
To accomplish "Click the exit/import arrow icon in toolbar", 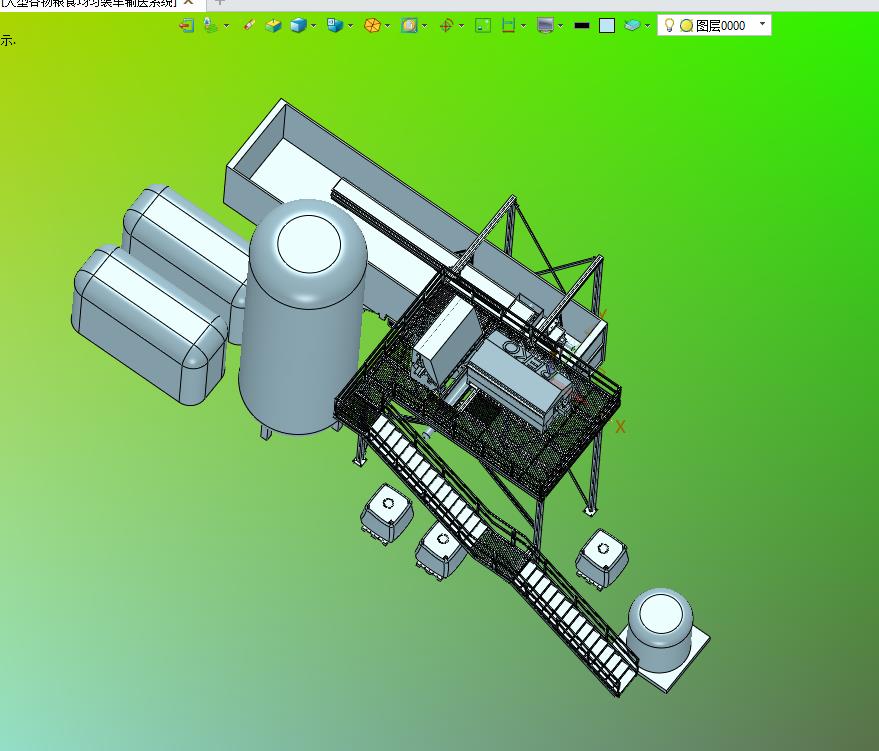I will click(x=187, y=25).
